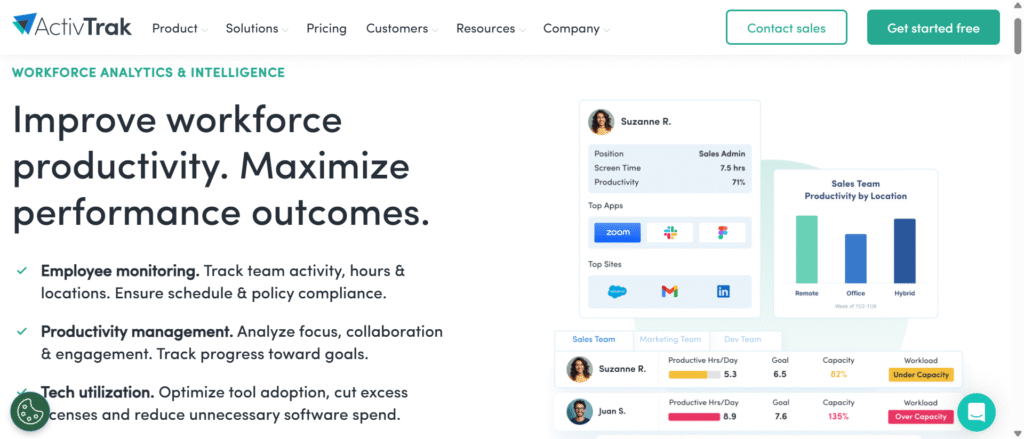The width and height of the screenshot is (1024, 439).
Task: Switch to the Dev Team tab
Action: (743, 340)
